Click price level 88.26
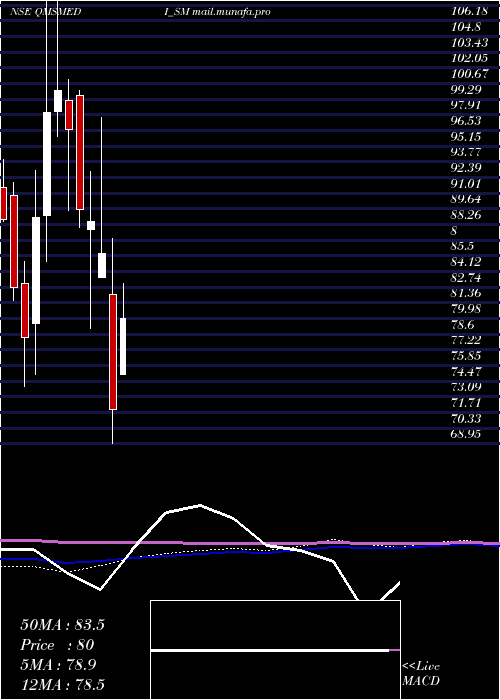 click(466, 215)
